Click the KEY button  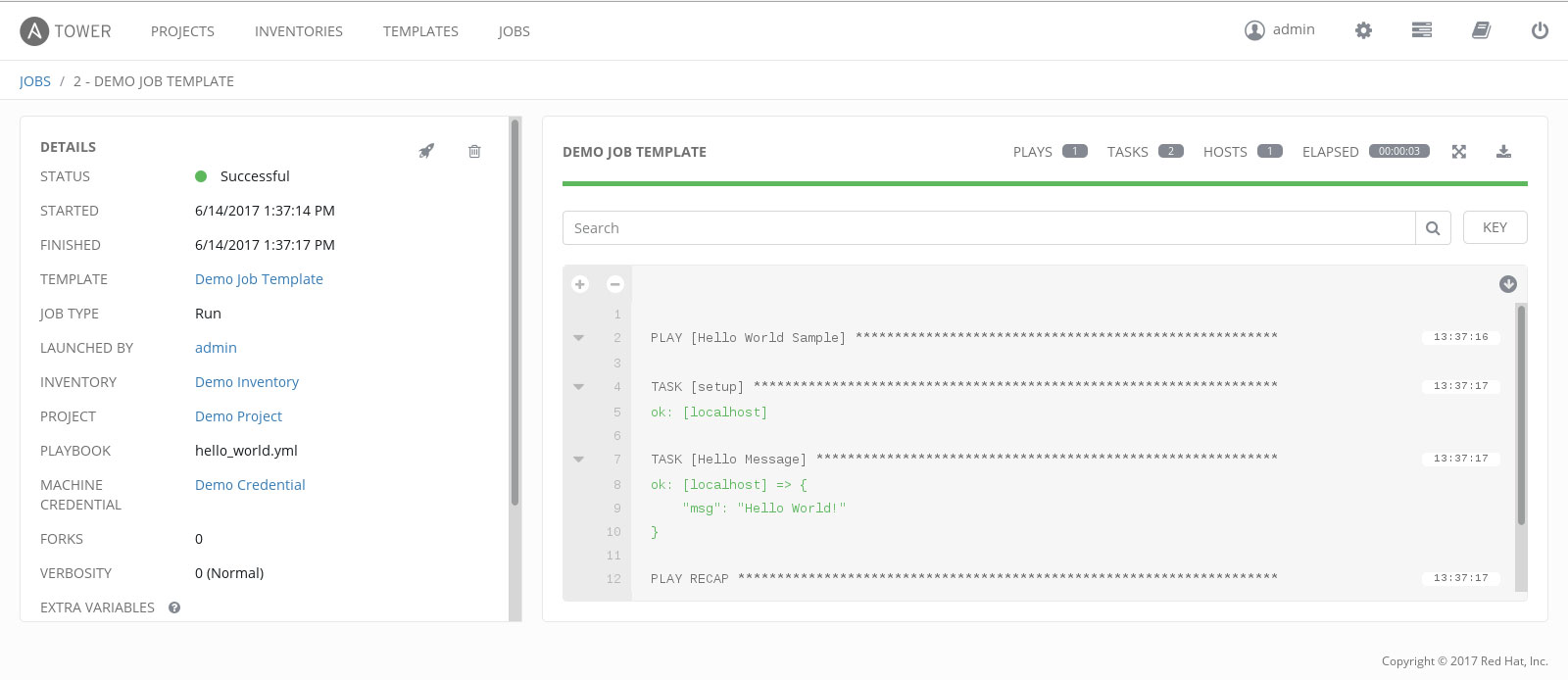click(1494, 227)
